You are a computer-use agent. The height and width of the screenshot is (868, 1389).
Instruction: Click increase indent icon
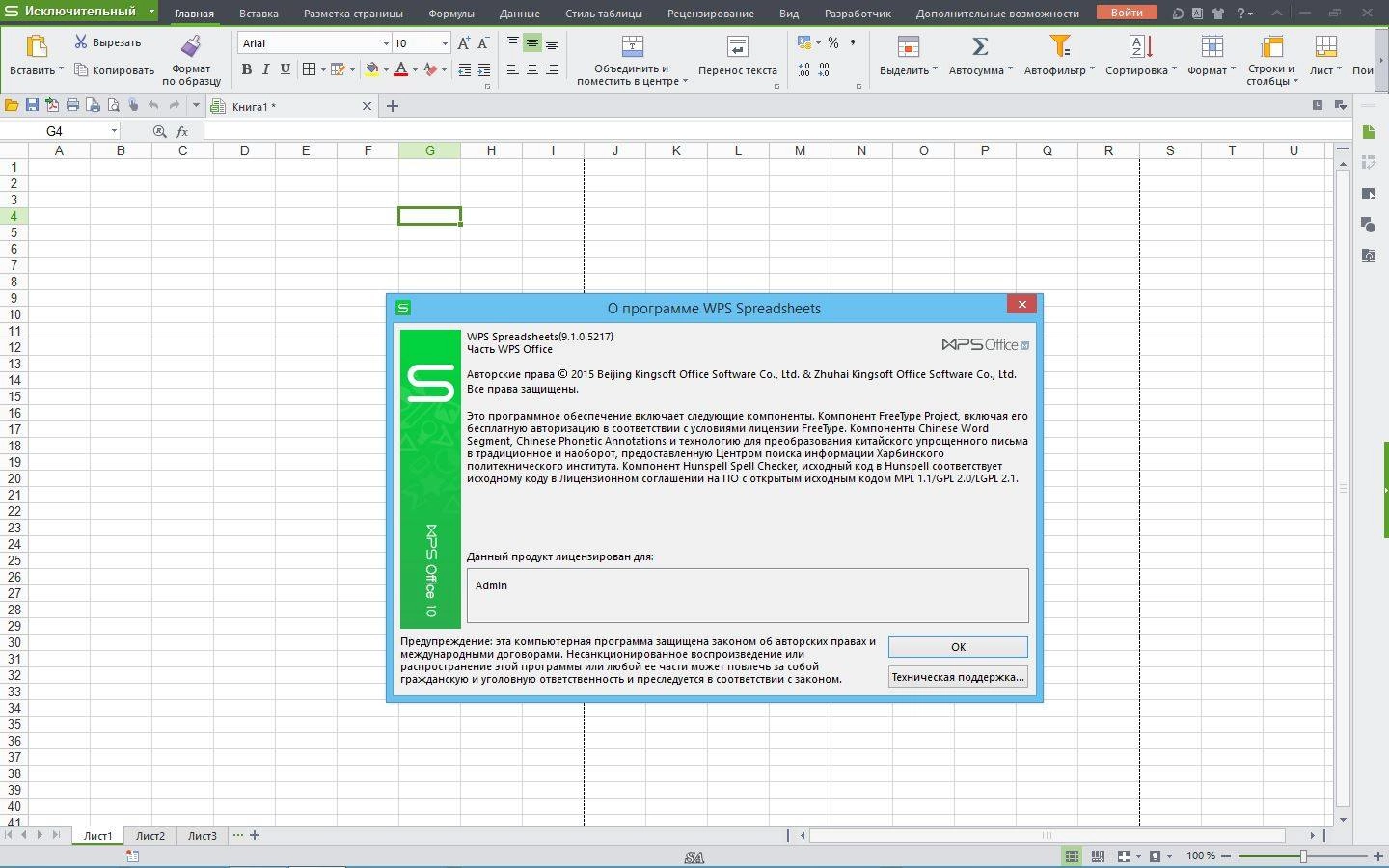click(483, 69)
